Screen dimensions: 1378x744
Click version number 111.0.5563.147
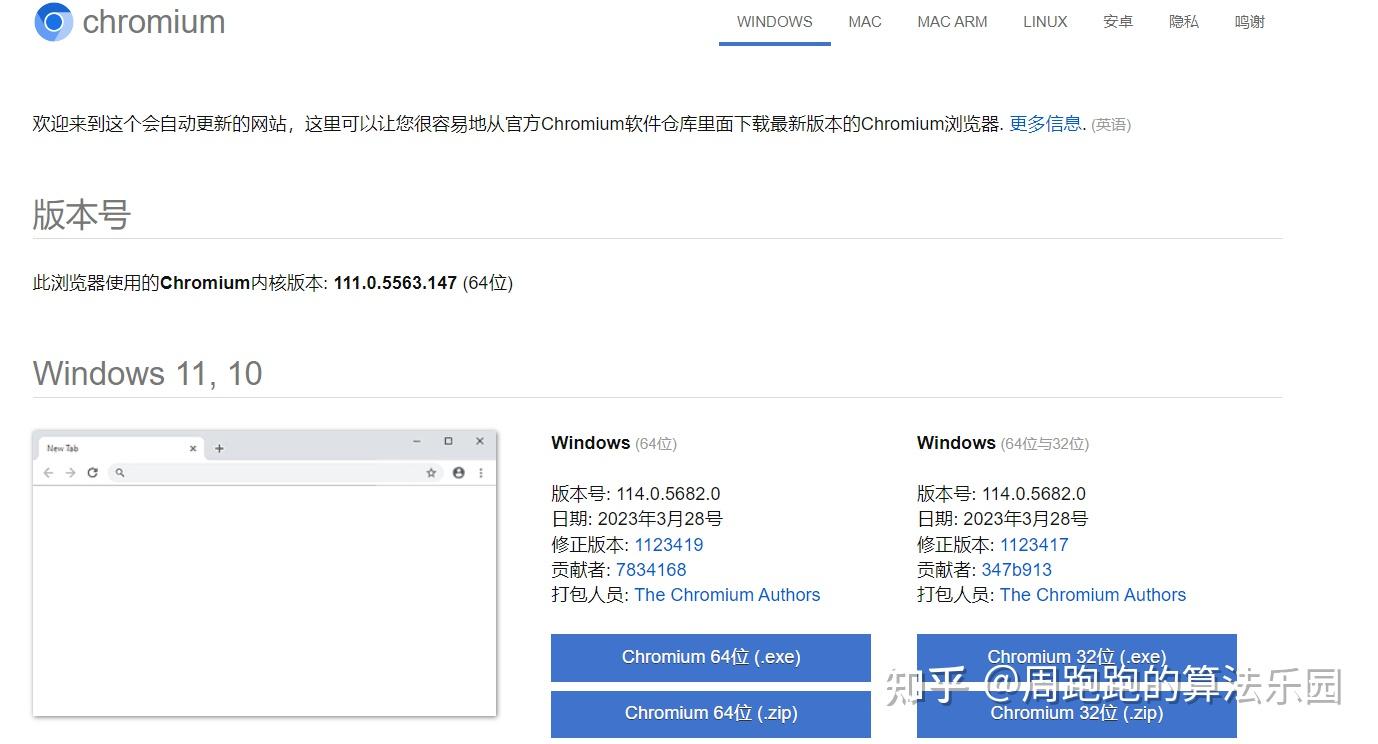click(395, 283)
